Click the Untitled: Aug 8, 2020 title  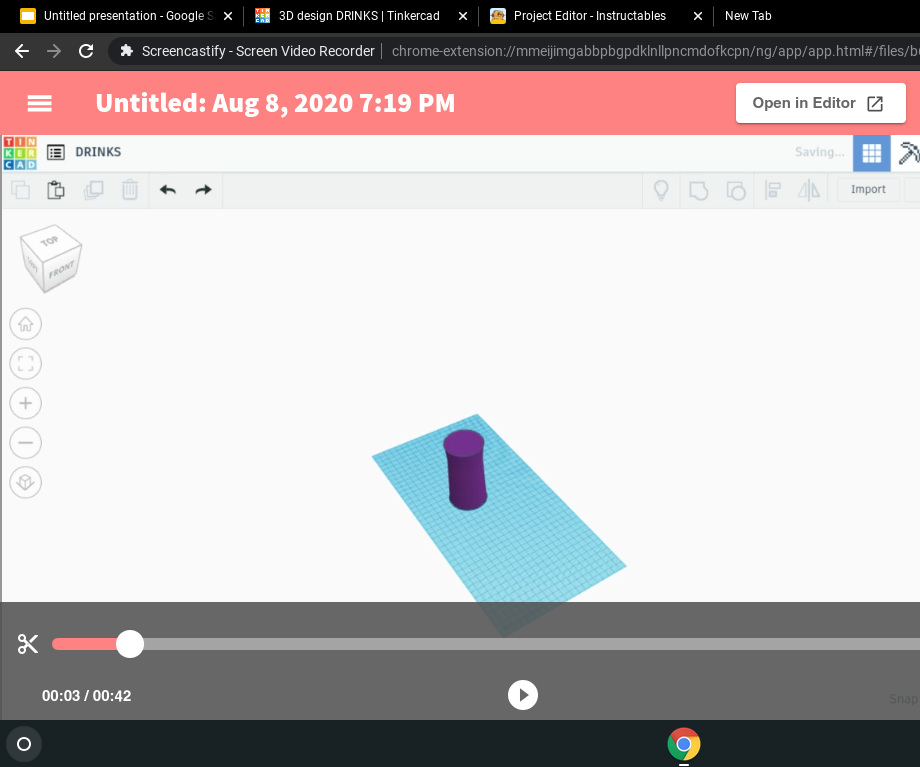(x=275, y=103)
